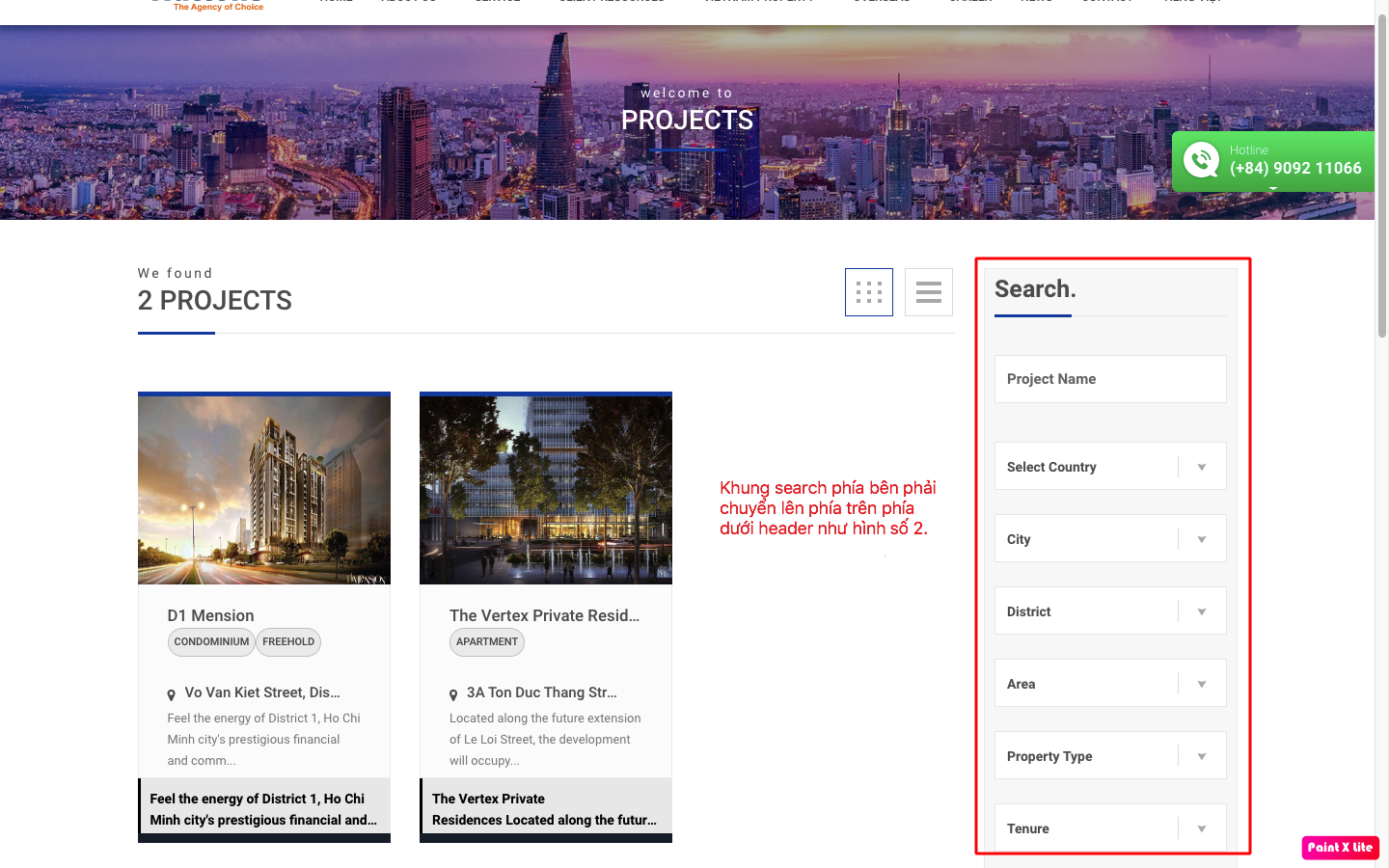Click the 3A Ton Duc Thang Str… address
Image resolution: width=1389 pixels, height=868 pixels.
click(x=542, y=692)
